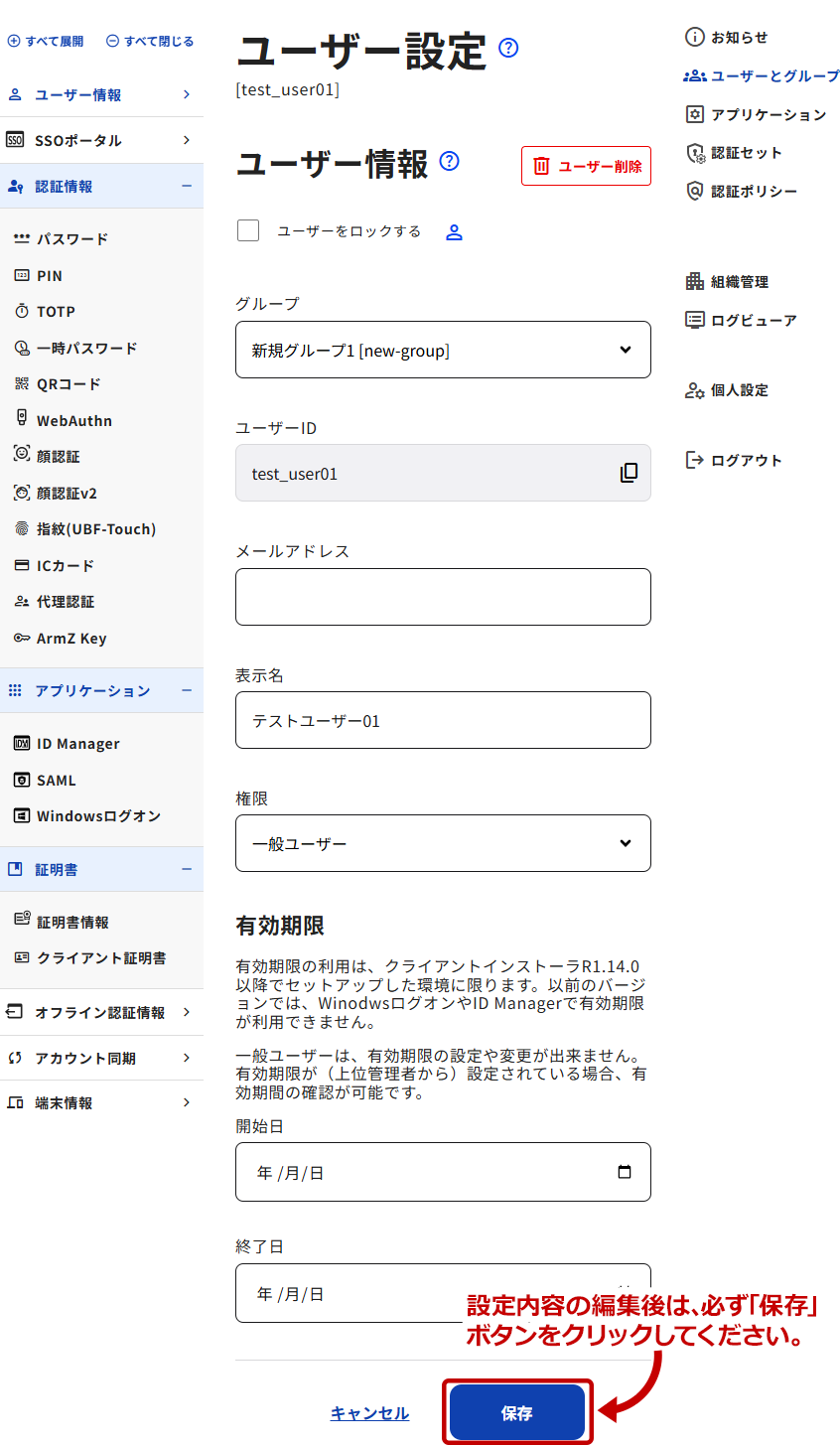
Task: Collapse all sections with すべて閉じる
Action: (x=150, y=42)
